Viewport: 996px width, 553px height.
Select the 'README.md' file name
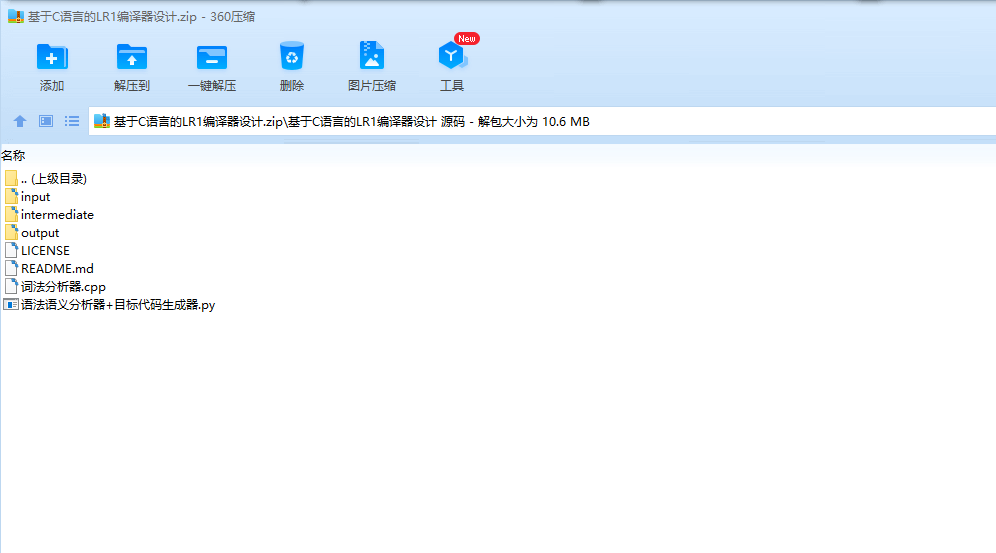click(57, 269)
